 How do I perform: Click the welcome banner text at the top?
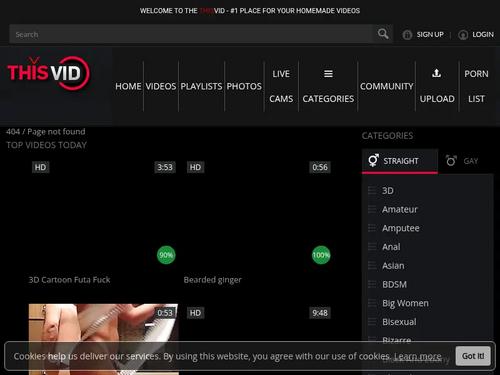coord(250,11)
